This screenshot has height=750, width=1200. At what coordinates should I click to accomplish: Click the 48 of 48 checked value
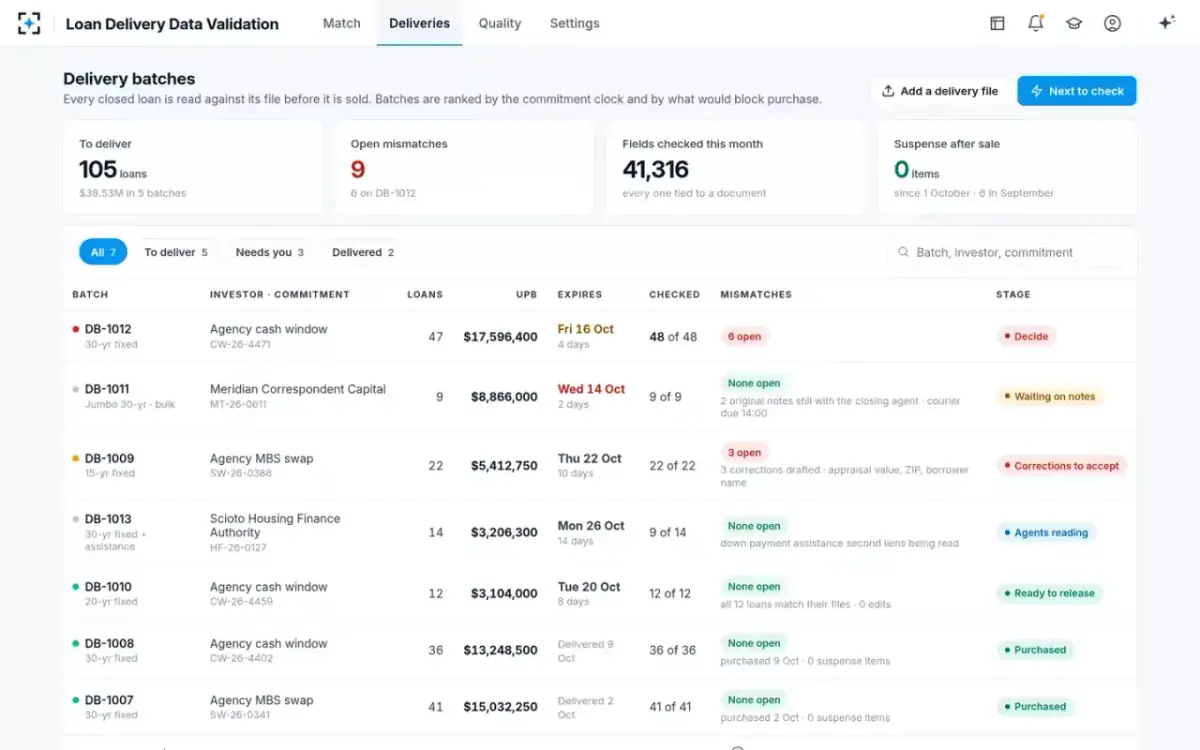pyautogui.click(x=673, y=337)
